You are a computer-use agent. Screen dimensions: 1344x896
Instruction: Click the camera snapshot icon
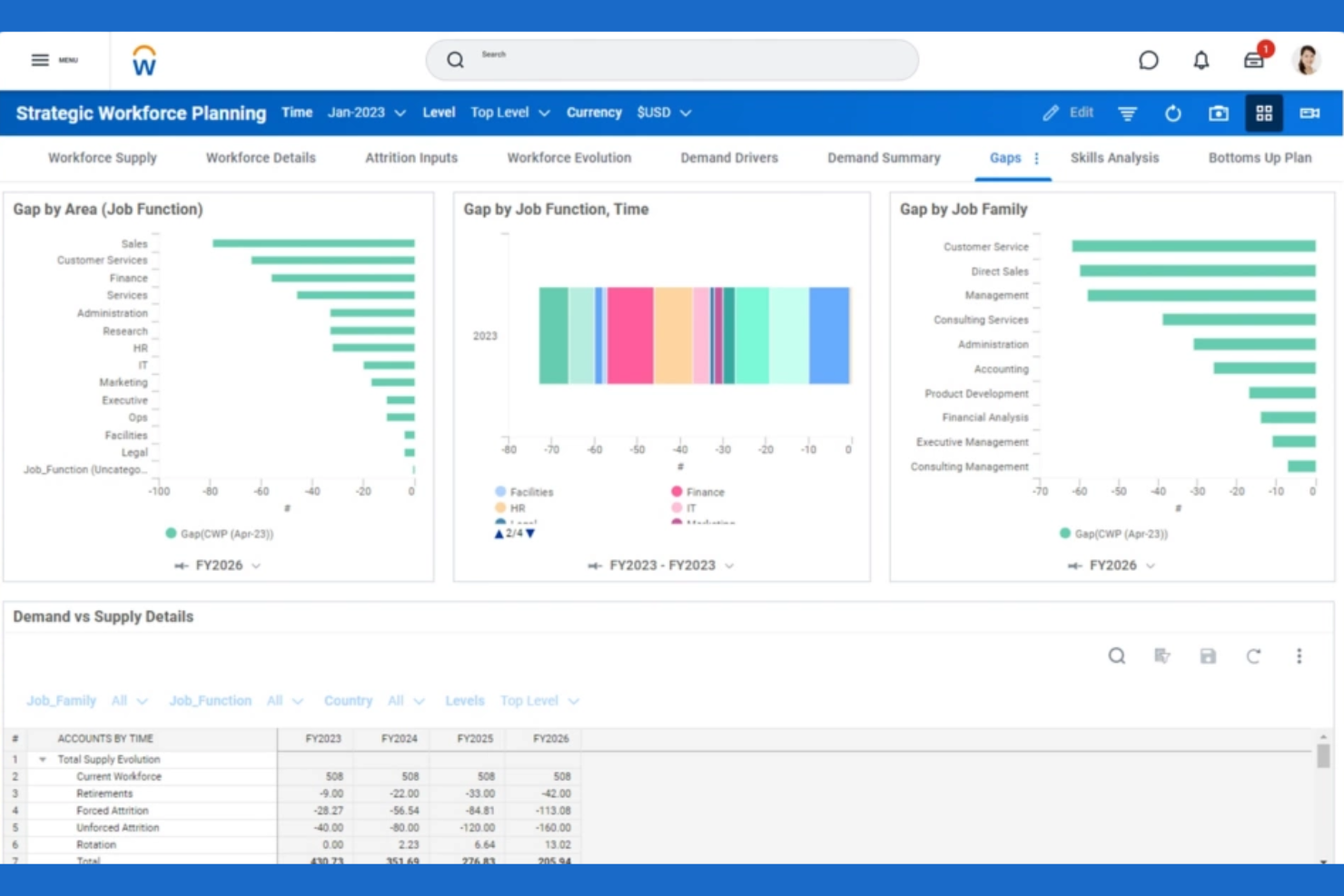click(x=1218, y=113)
